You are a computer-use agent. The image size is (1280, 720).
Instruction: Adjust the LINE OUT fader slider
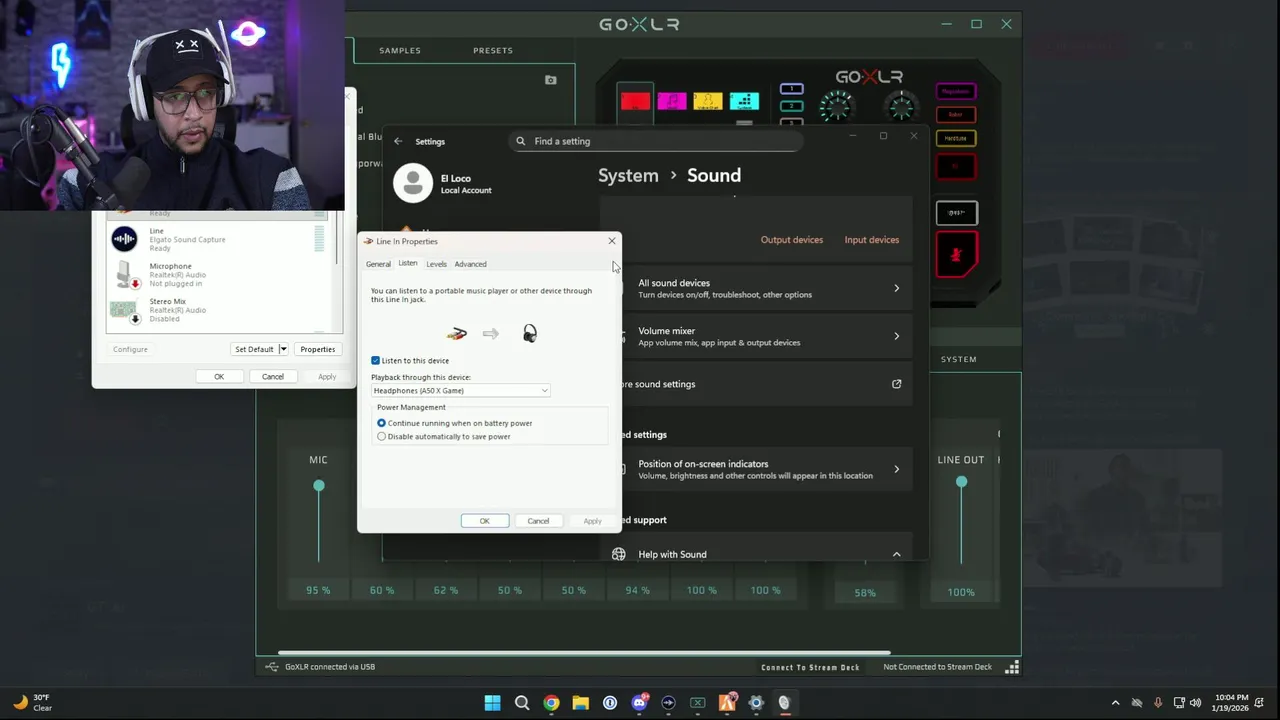click(961, 482)
